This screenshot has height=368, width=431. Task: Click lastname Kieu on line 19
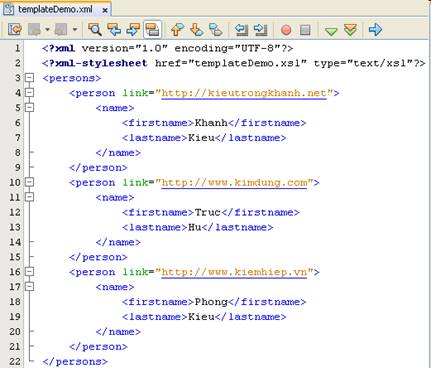(201, 317)
